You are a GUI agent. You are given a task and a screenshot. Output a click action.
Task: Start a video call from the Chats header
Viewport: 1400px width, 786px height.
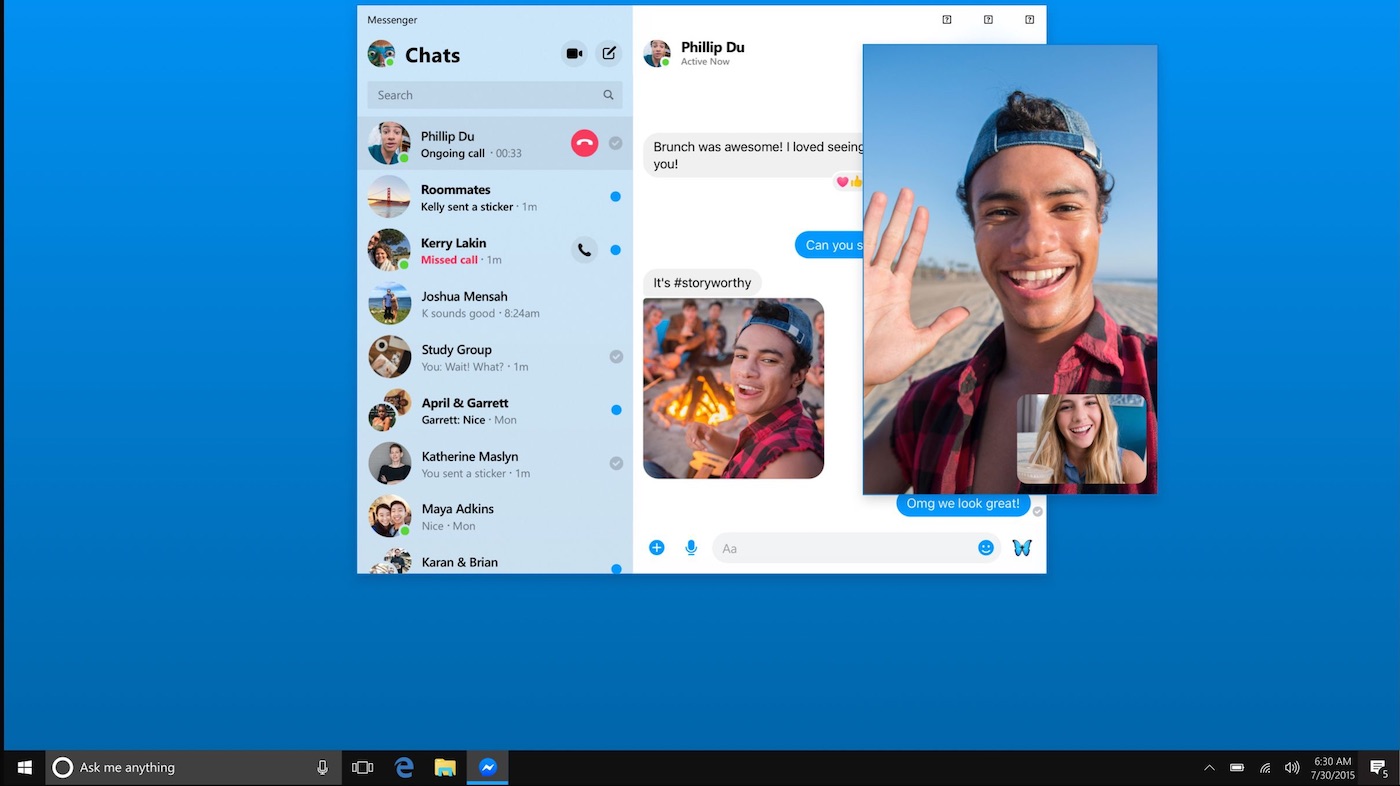[574, 54]
